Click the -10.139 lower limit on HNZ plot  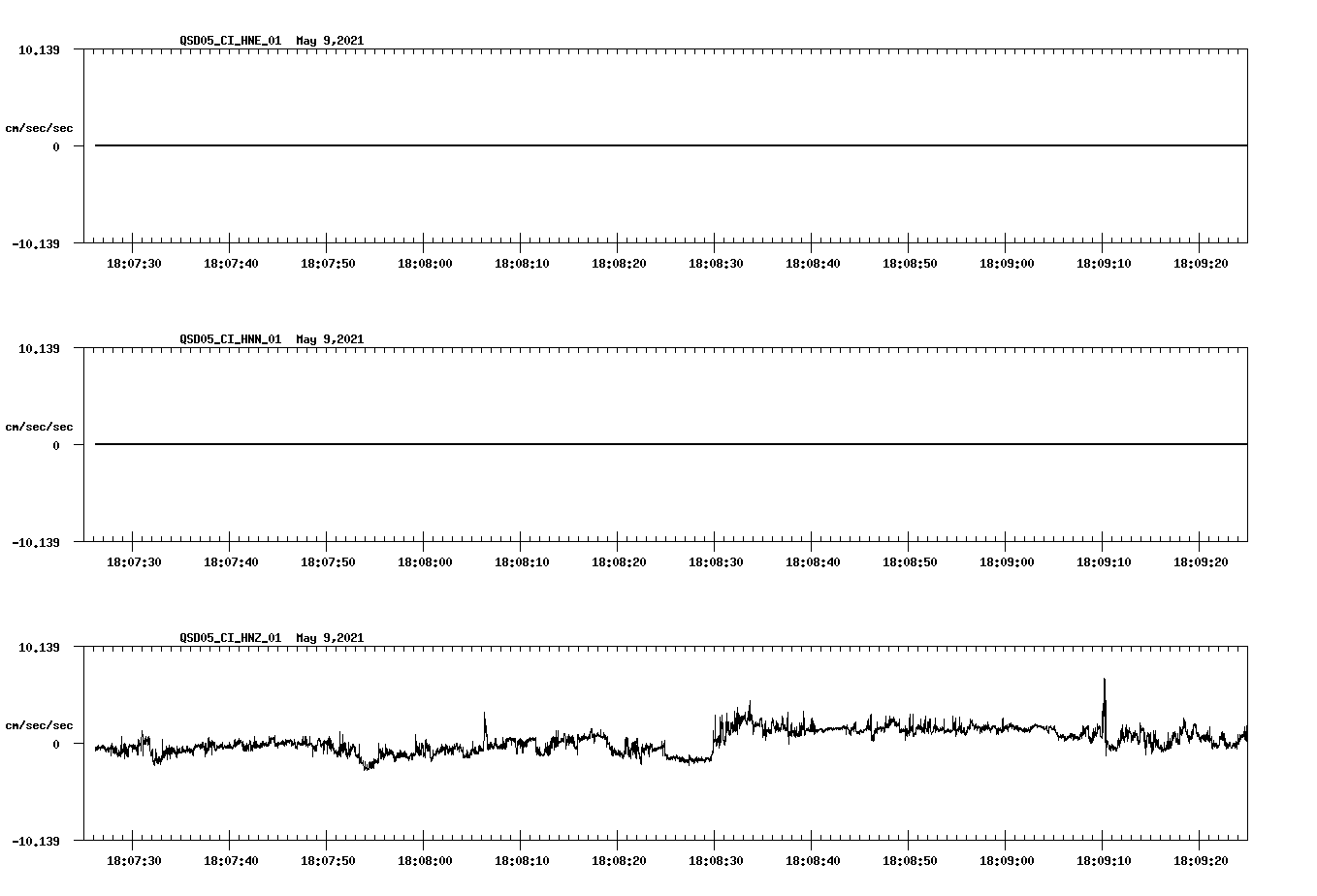pyautogui.click(x=35, y=842)
